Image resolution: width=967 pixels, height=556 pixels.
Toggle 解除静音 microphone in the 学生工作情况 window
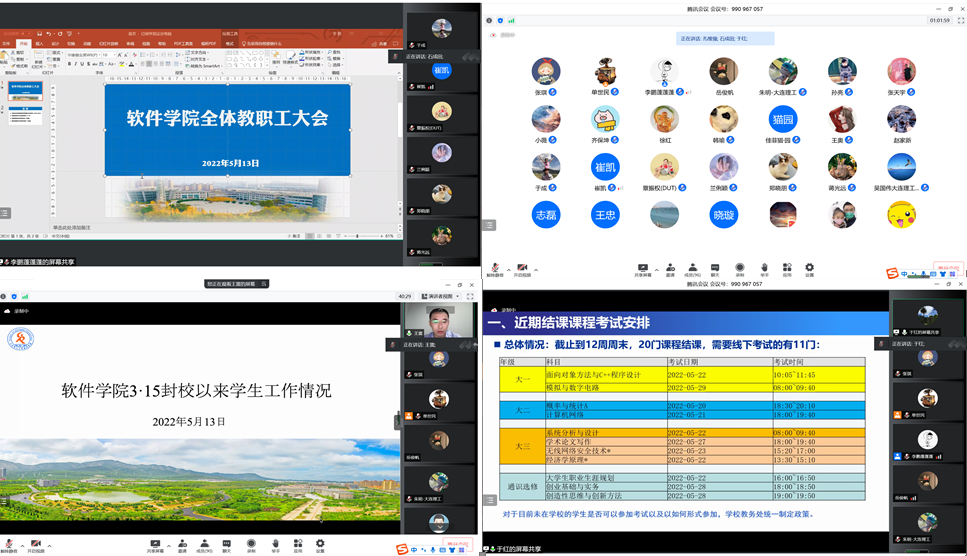pos(9,545)
